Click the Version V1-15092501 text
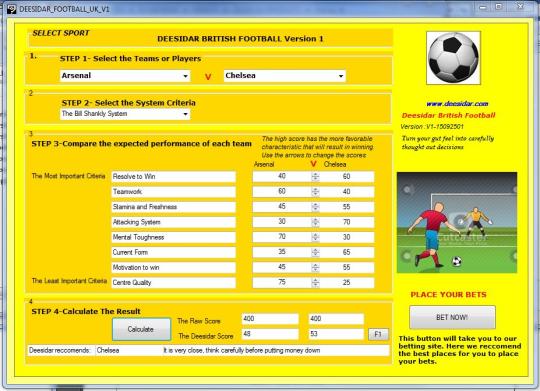Screen dimensions: 540x391 click(432, 127)
